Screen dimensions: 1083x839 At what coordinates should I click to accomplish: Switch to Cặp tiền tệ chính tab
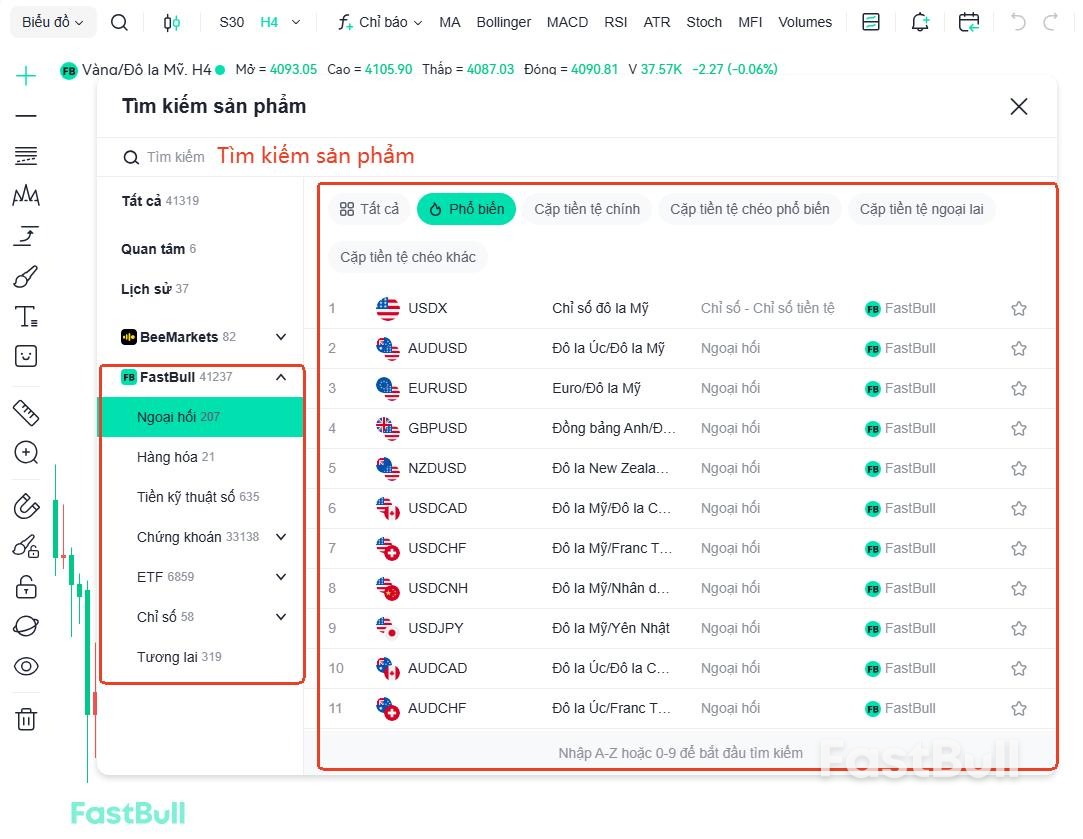586,209
